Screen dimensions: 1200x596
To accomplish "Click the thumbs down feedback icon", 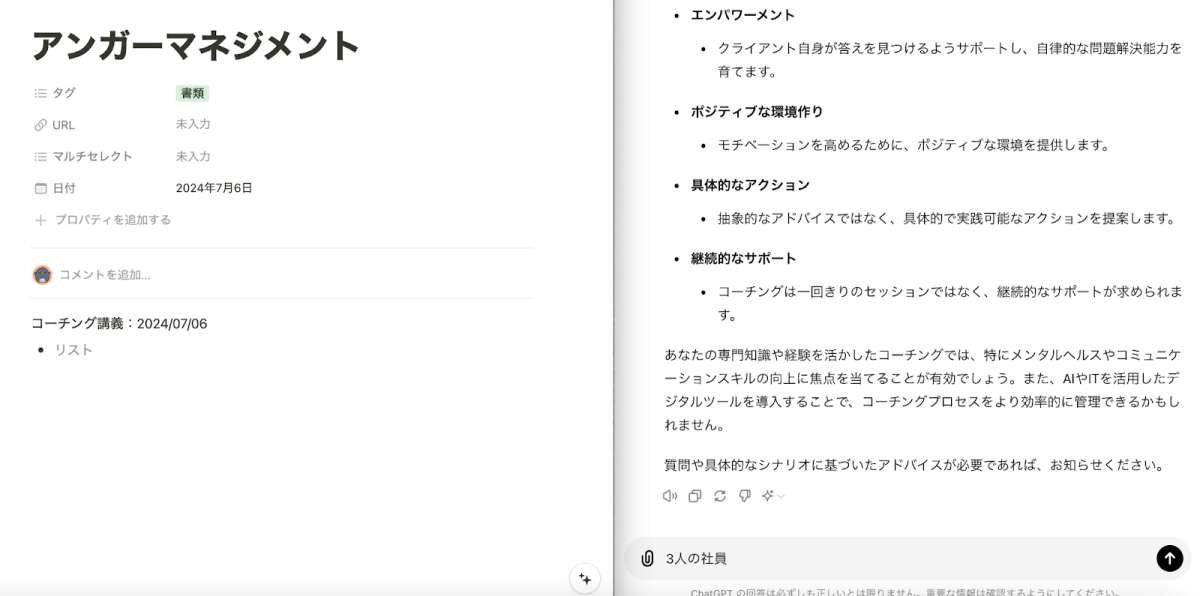I will 745,496.
